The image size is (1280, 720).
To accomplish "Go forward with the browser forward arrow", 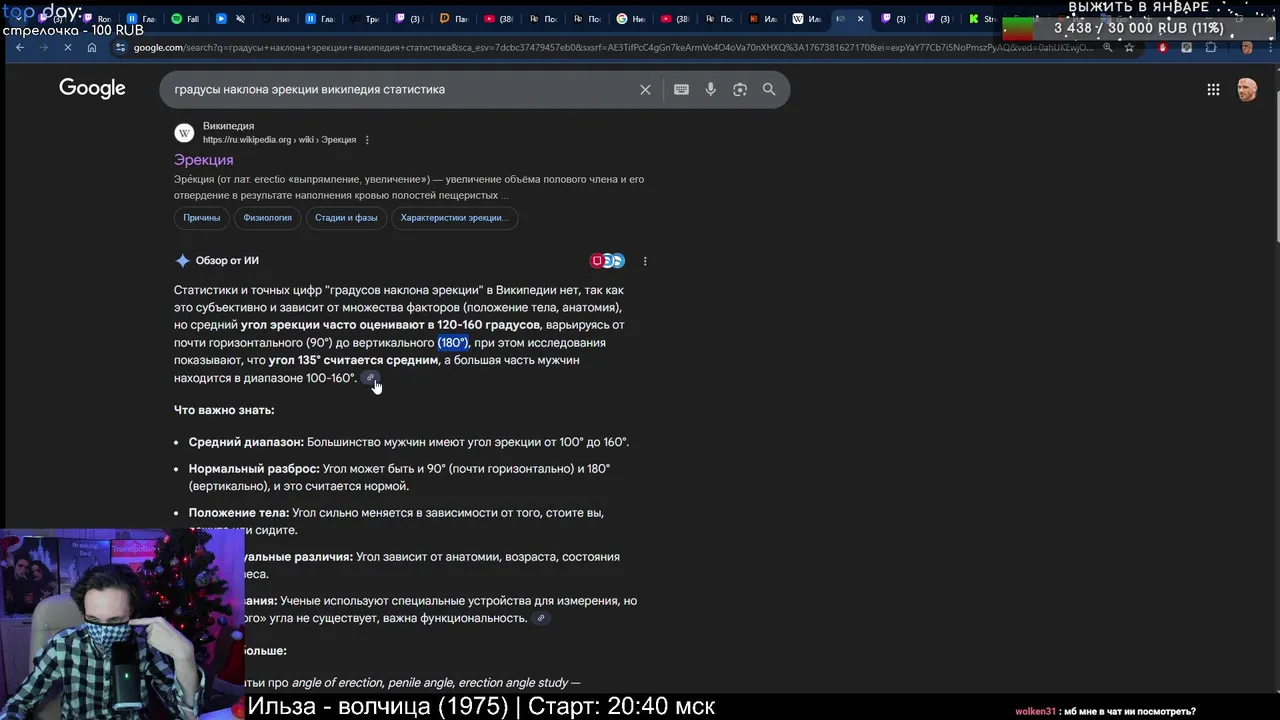I will tap(43, 48).
